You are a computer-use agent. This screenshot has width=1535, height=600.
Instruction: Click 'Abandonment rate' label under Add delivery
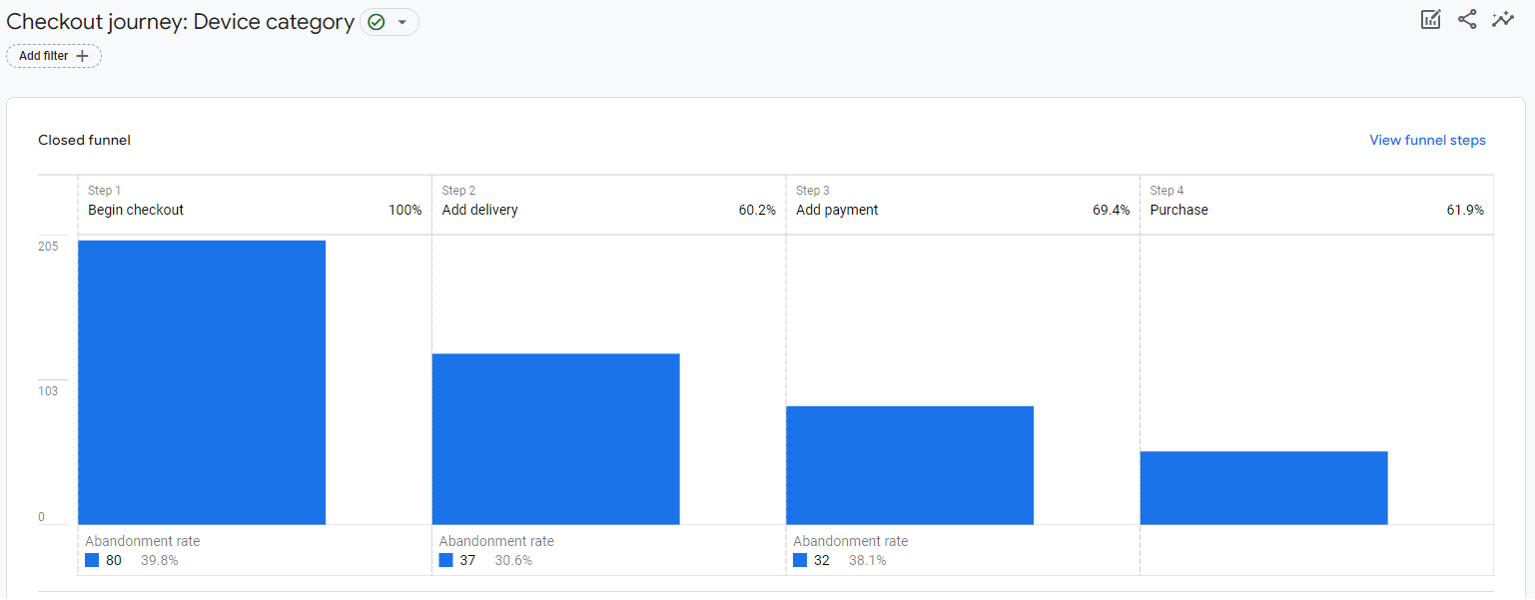[496, 541]
